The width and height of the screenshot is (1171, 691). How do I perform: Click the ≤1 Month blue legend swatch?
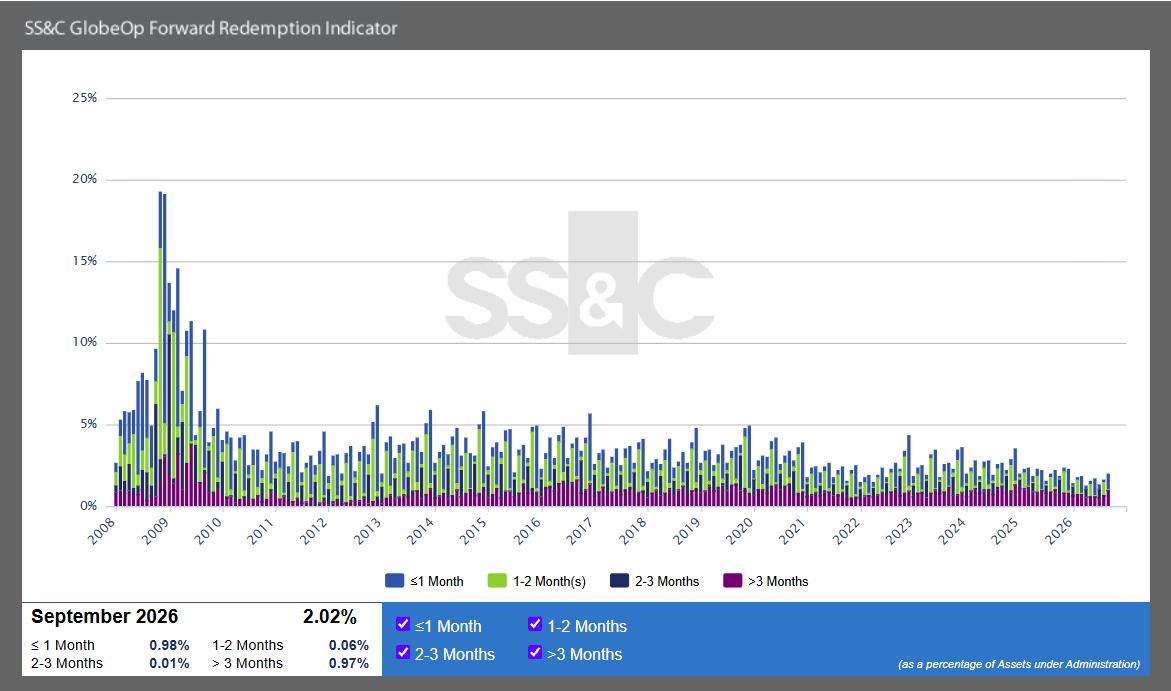click(x=394, y=580)
